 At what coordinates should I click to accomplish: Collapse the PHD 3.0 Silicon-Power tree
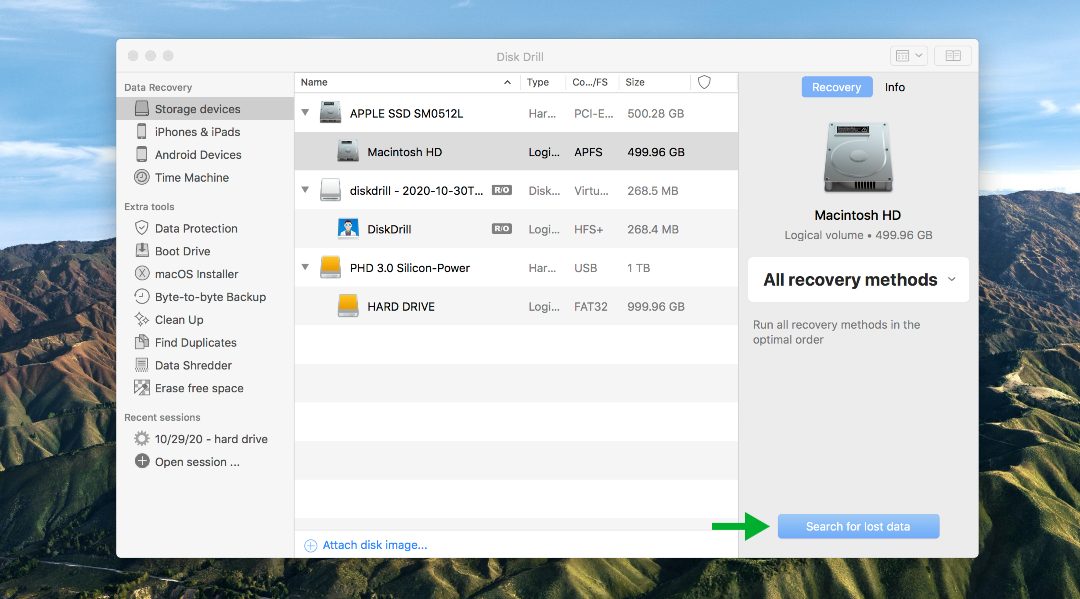(305, 266)
